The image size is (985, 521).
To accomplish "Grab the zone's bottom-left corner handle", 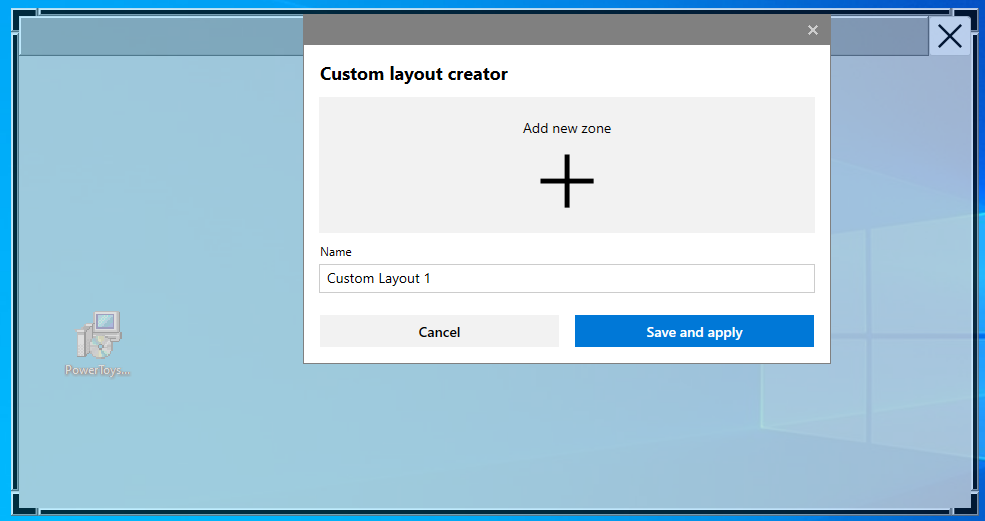I will coord(25,501).
